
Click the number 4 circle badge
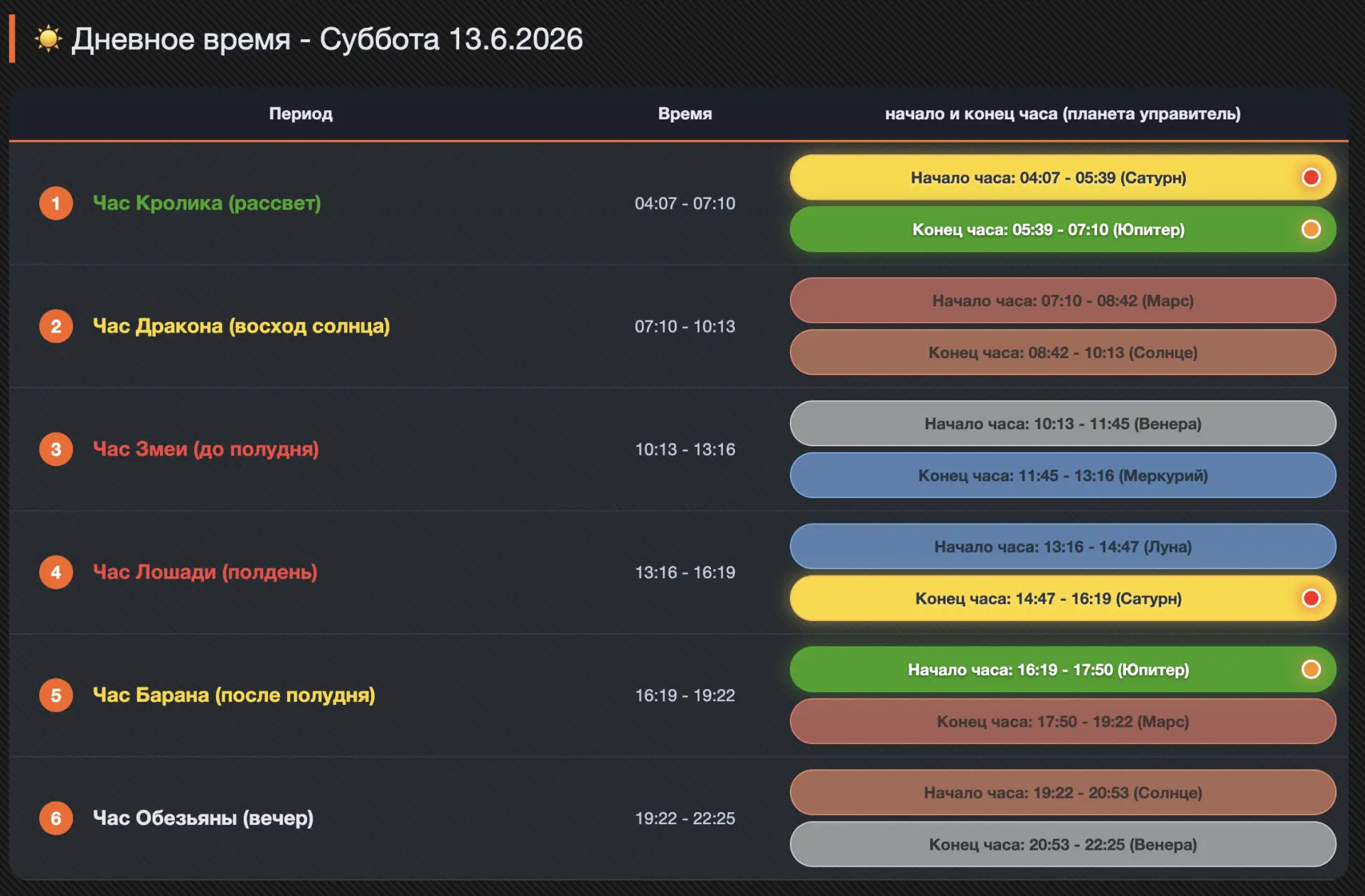(56, 572)
